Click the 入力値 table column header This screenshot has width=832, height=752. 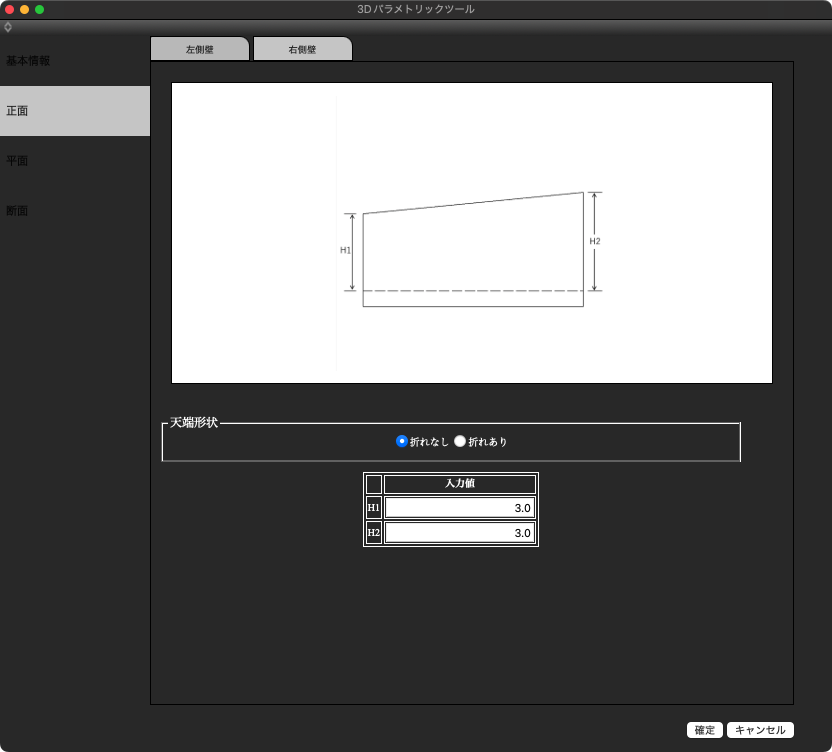tap(460, 484)
